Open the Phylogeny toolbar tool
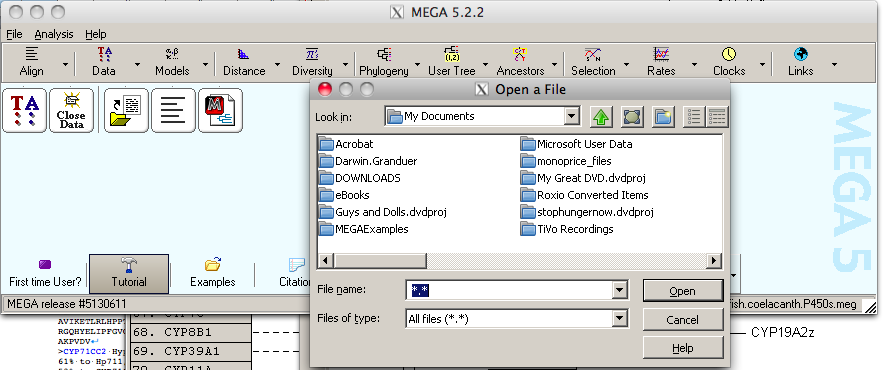This screenshot has height=370, width=883. [x=384, y=62]
